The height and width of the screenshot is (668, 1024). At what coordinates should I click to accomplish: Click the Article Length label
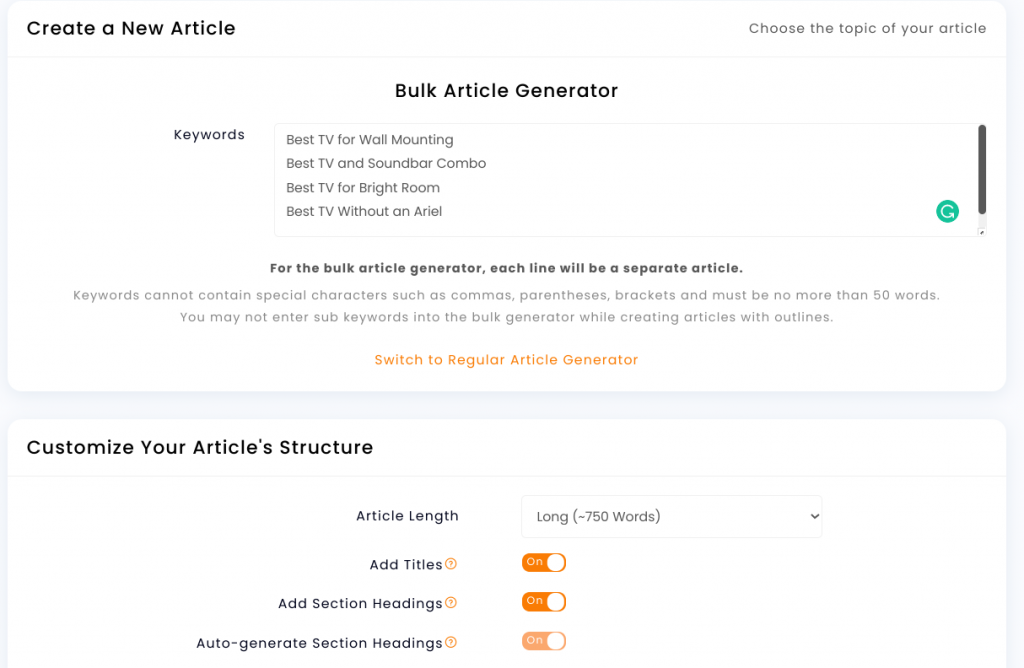[x=408, y=516]
